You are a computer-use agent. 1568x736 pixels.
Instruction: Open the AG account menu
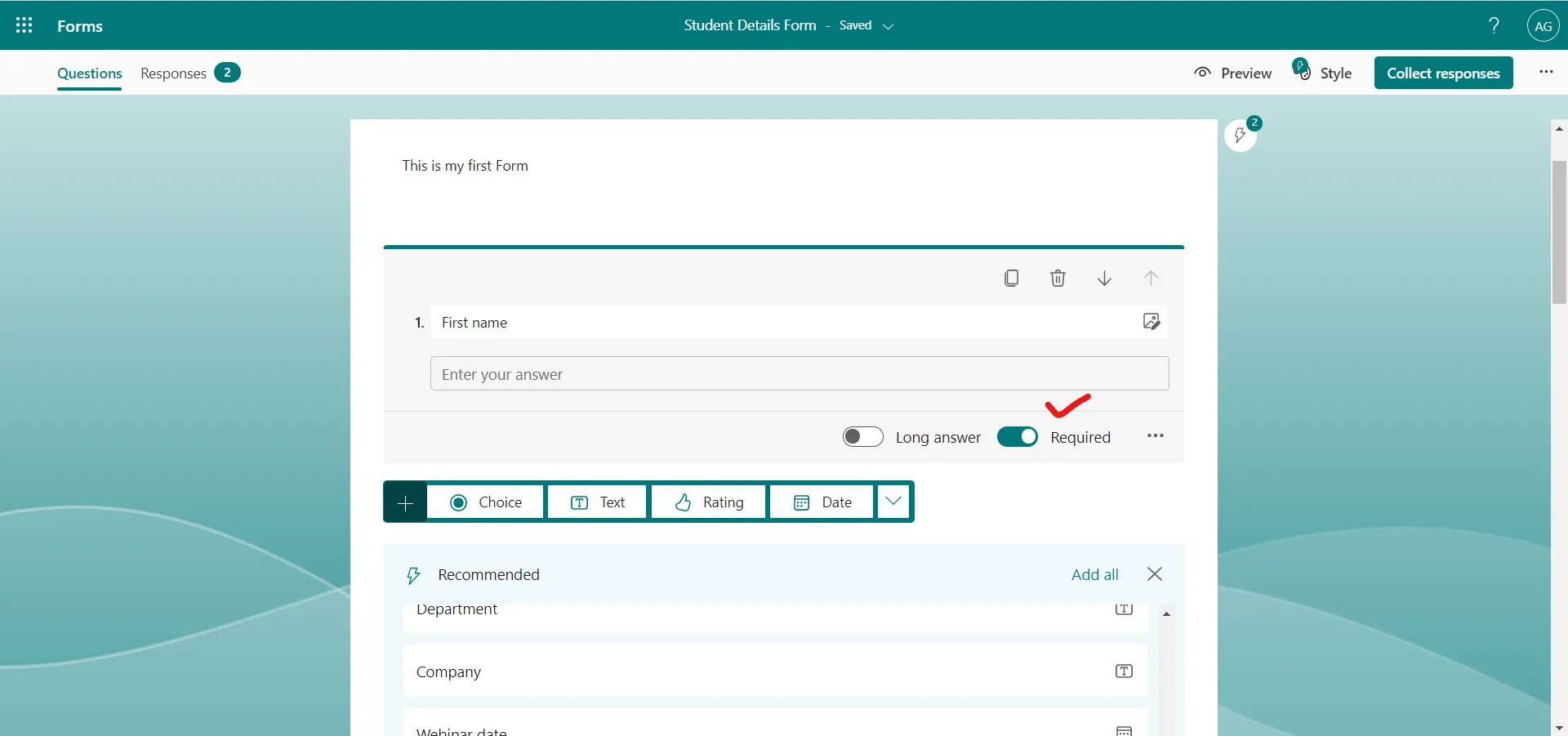[x=1543, y=25]
